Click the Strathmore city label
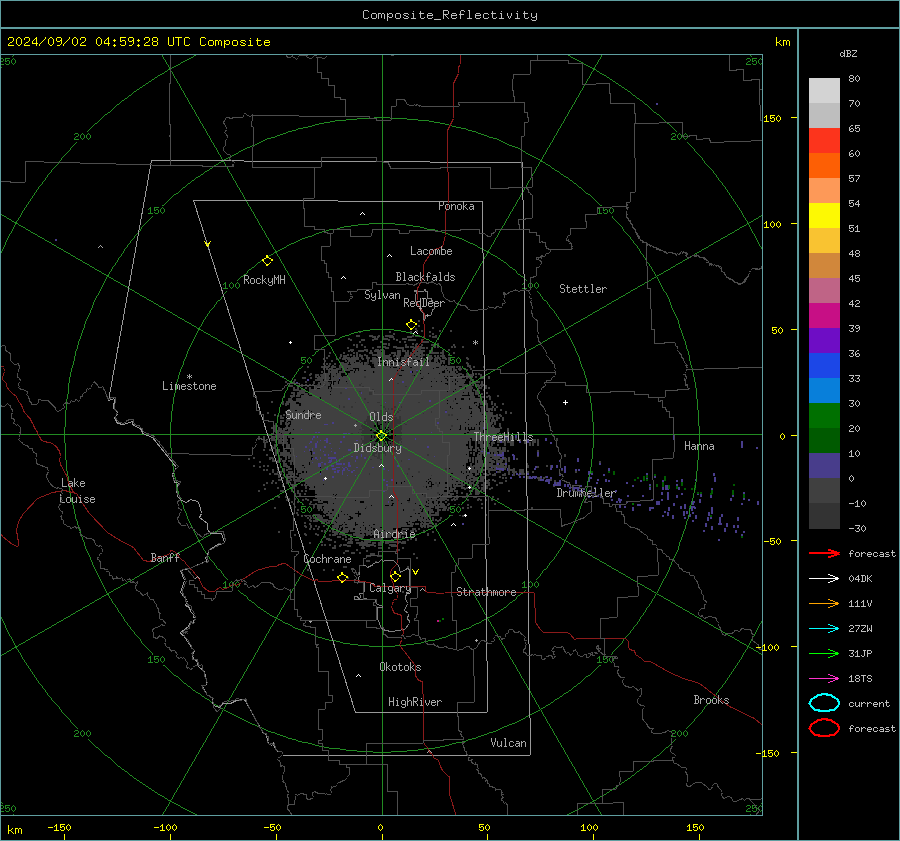This screenshot has width=900, height=841. 486,592
